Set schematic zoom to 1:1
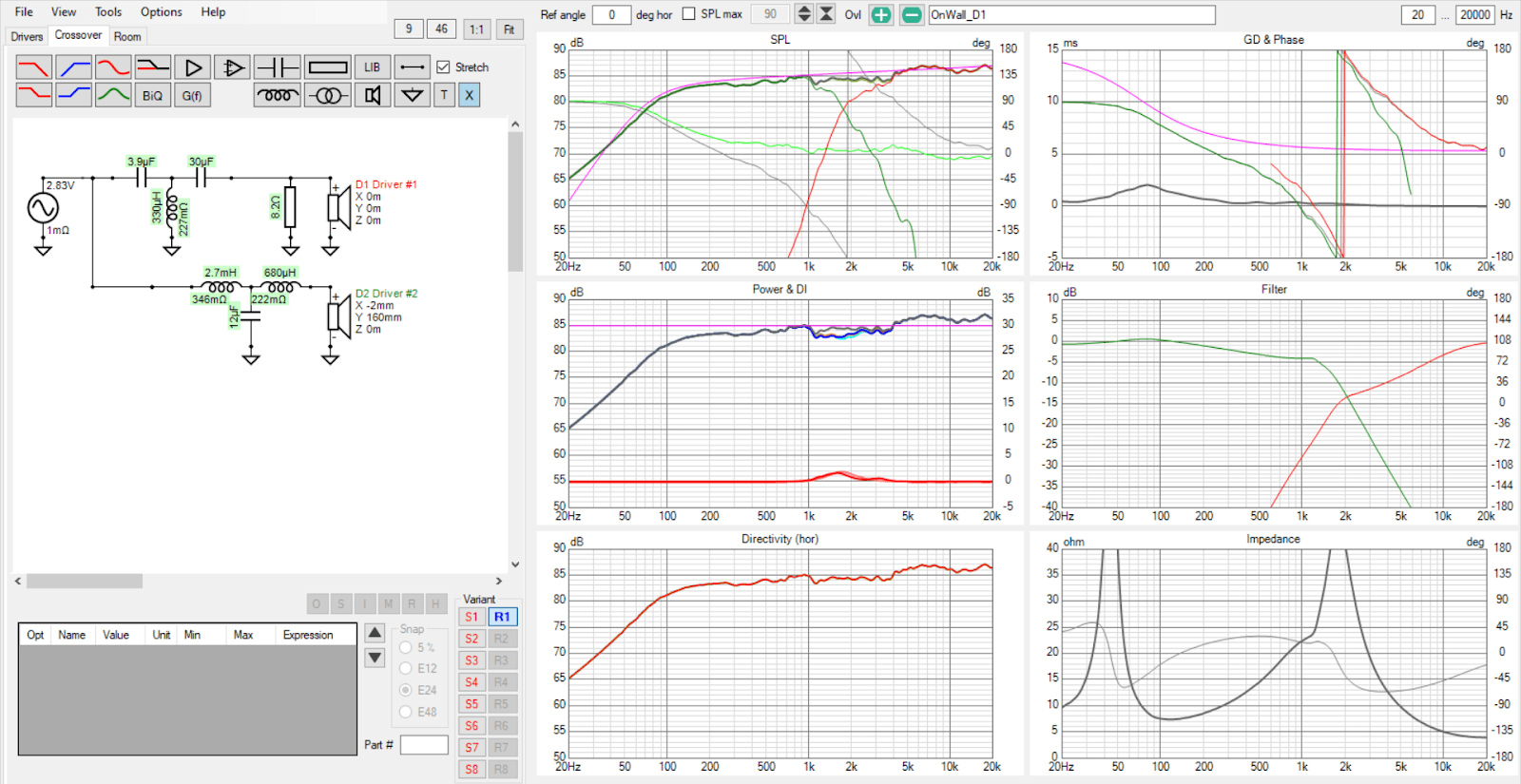The height and width of the screenshot is (784, 1521). pos(476,29)
